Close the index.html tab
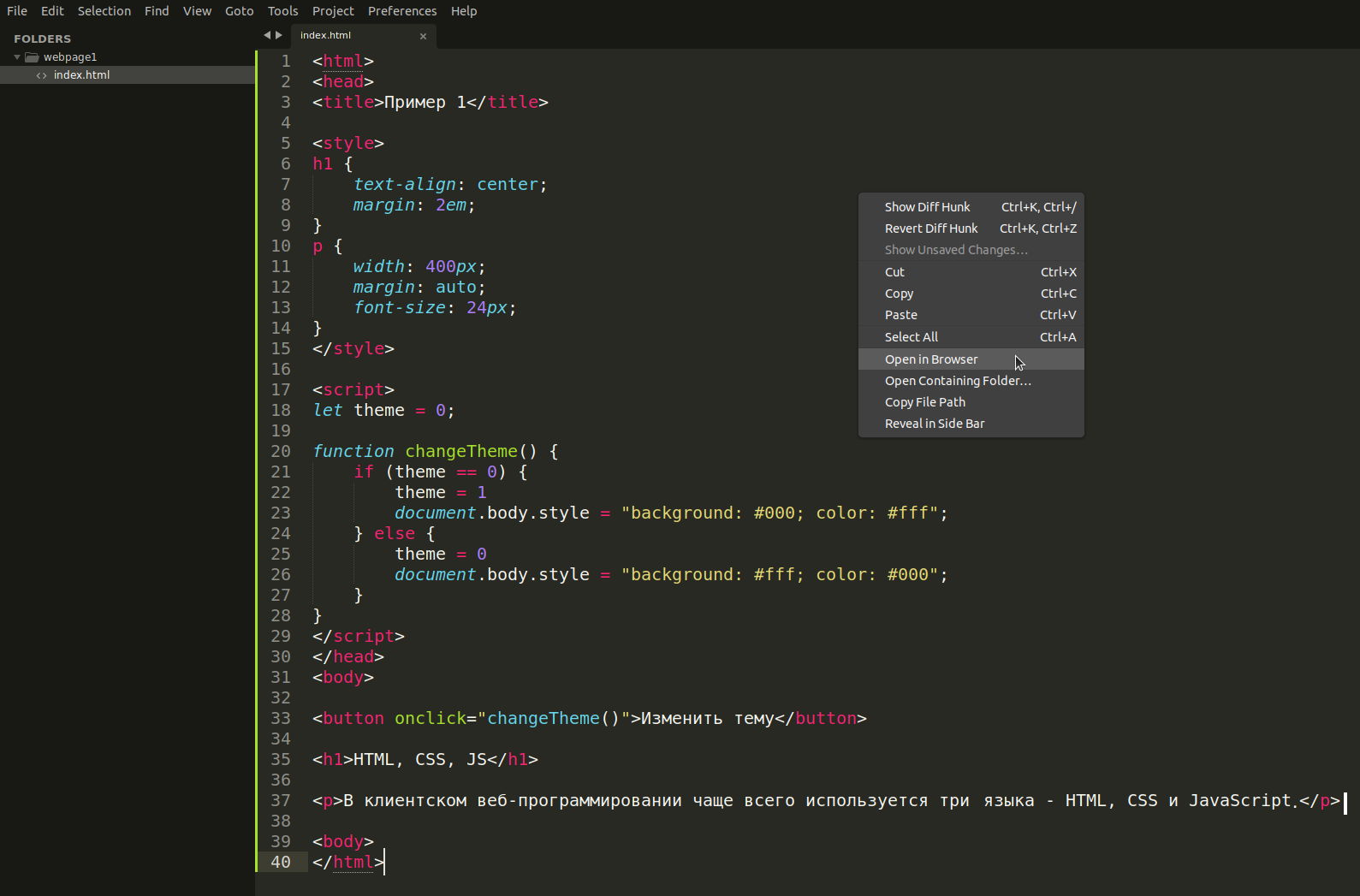The width and height of the screenshot is (1360, 896). pyautogui.click(x=423, y=36)
